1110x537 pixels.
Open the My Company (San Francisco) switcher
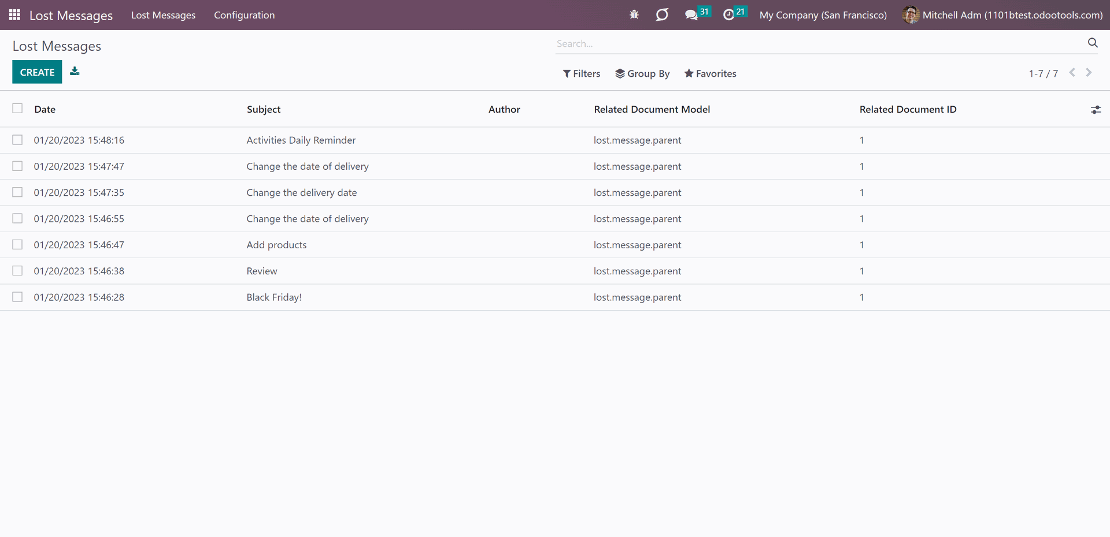tap(823, 15)
